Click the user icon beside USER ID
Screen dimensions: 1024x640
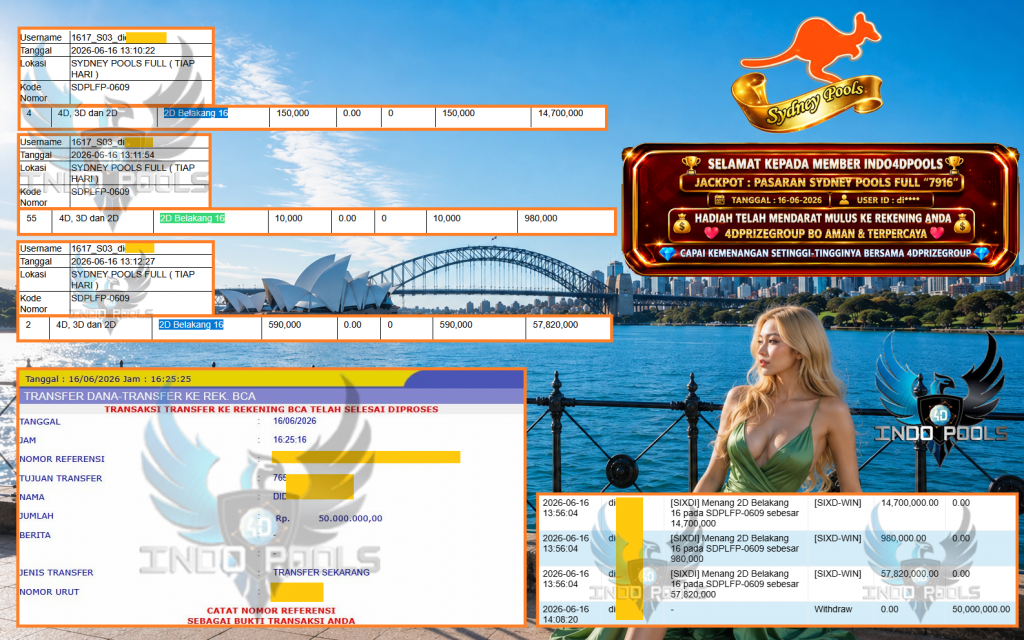[x=844, y=200]
